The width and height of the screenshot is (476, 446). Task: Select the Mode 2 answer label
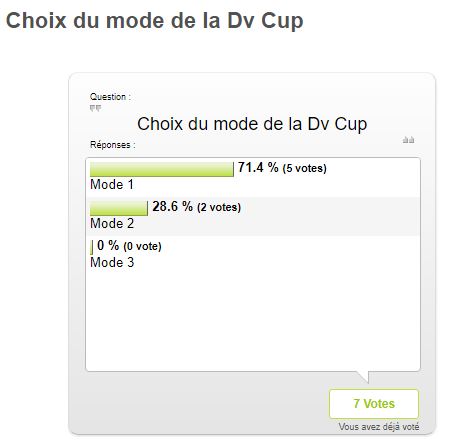112,224
